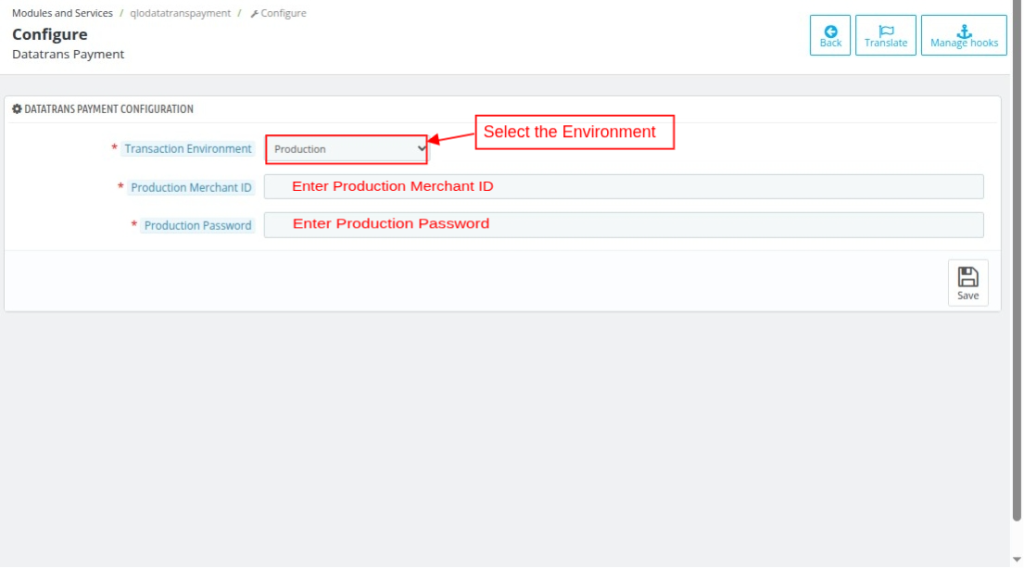This screenshot has height=568, width=1024.
Task: Open Manage hooks
Action: [x=964, y=35]
